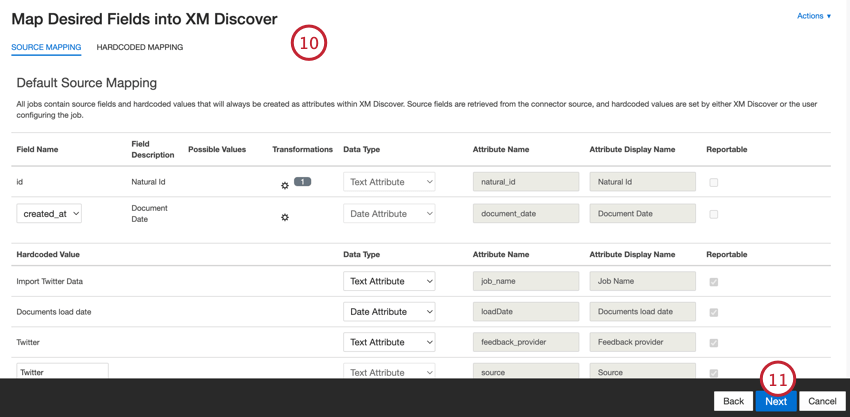This screenshot has height=417, width=850.
Task: Open transformations gear for id field
Action: pyautogui.click(x=285, y=185)
